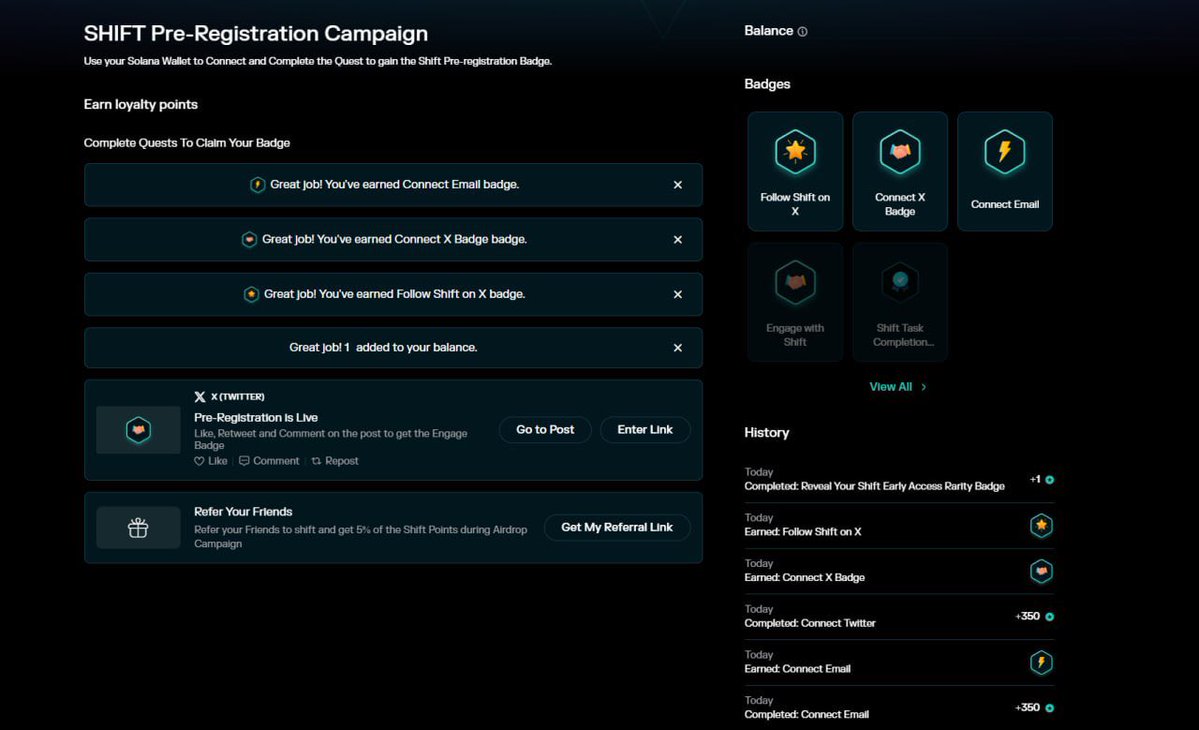This screenshot has width=1199, height=730.
Task: Click the Balance label
Action: point(768,31)
